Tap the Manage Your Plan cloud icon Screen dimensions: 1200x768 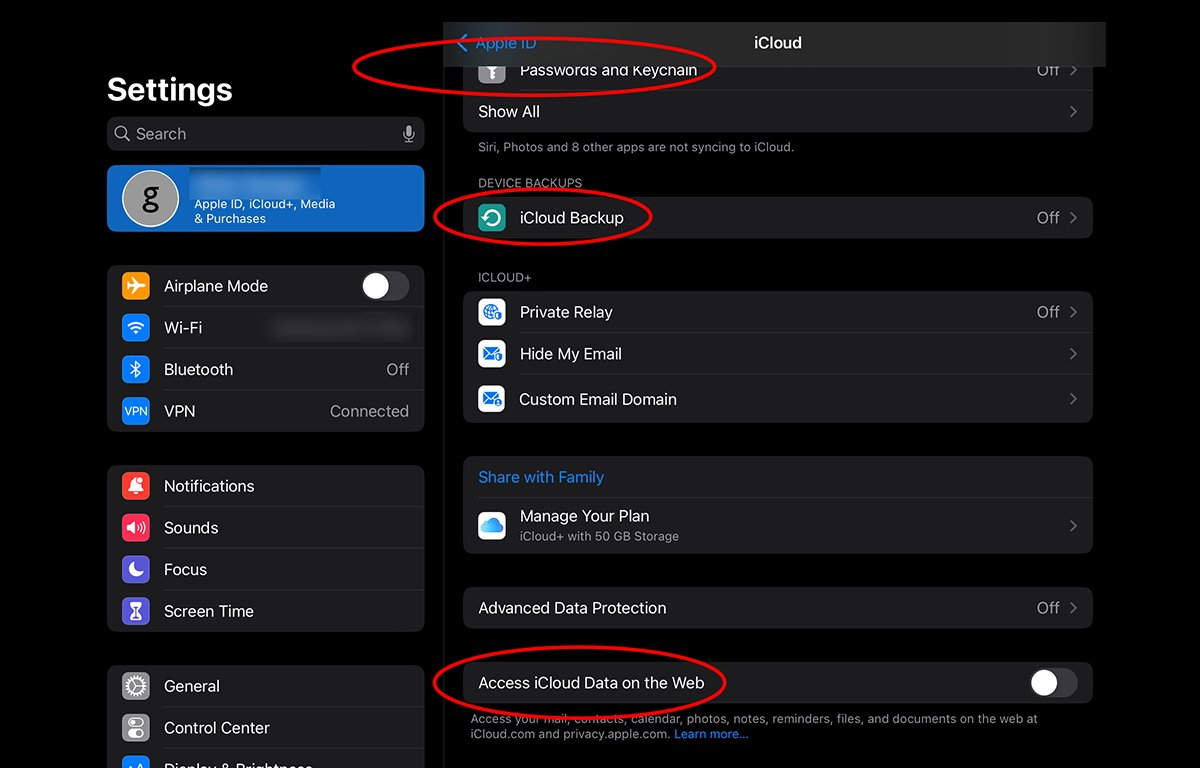[x=492, y=525]
